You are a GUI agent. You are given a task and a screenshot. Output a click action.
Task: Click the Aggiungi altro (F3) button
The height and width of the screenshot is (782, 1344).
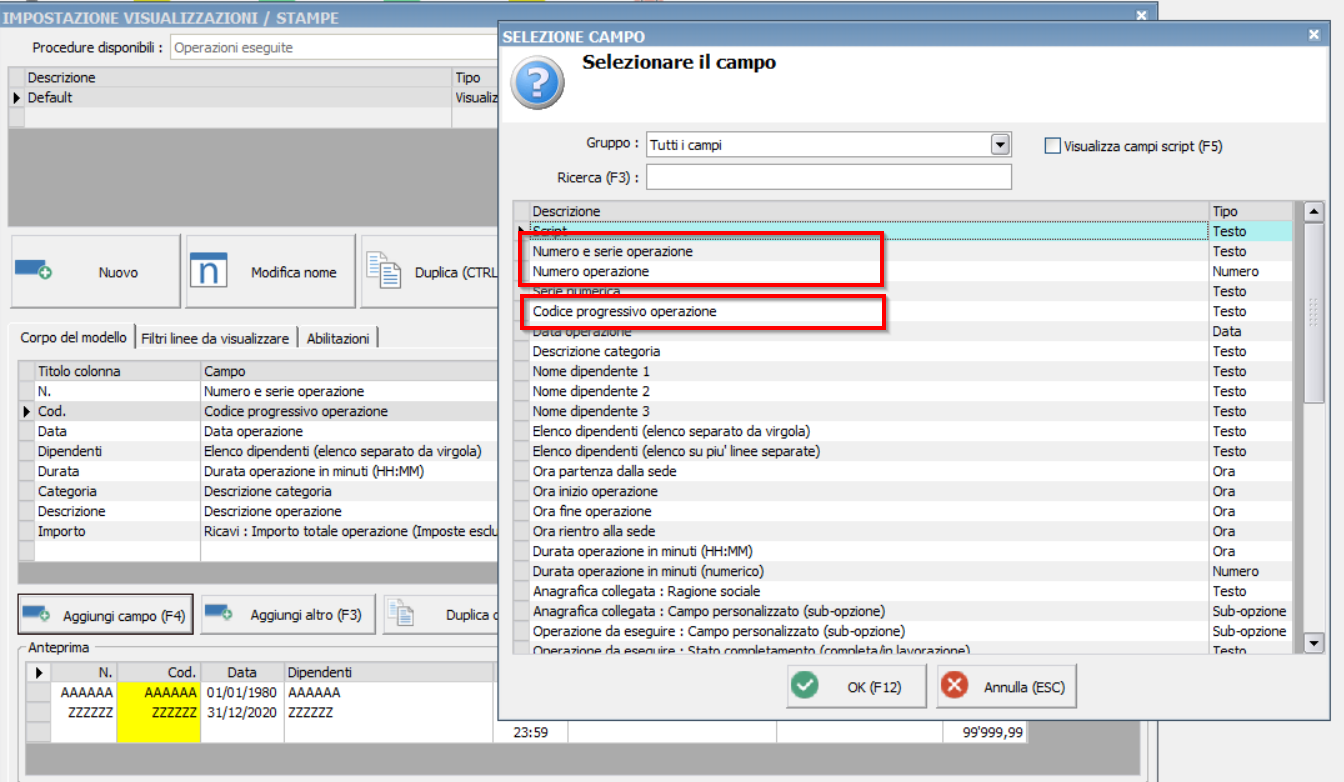click(288, 614)
